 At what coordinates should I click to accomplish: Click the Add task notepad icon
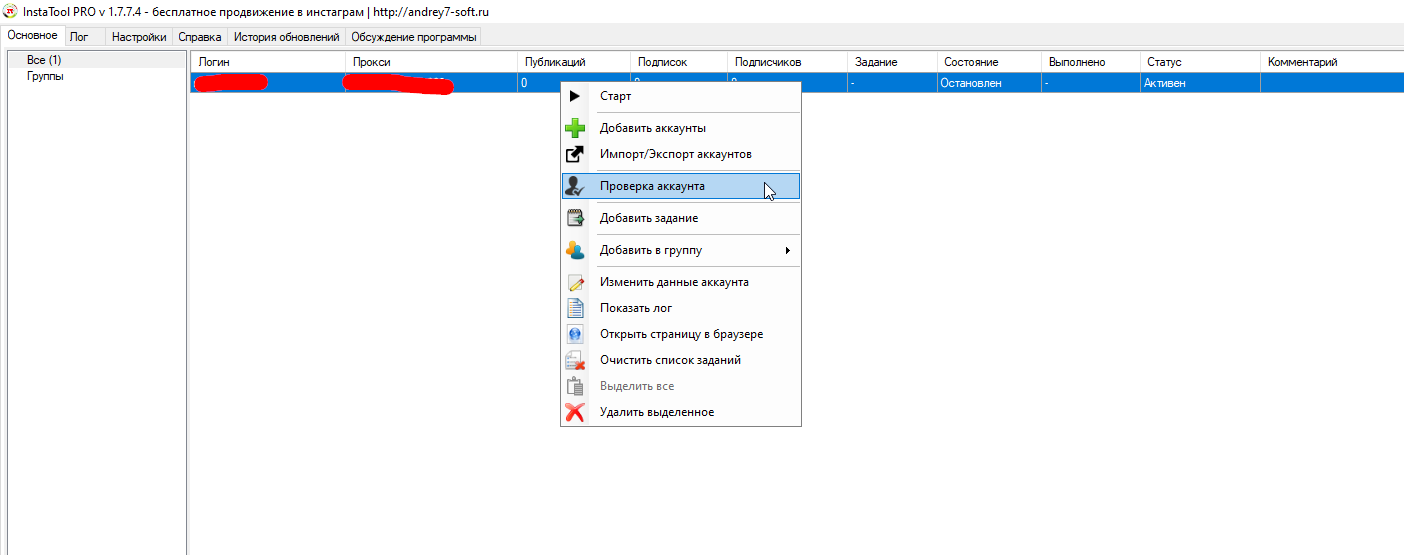[x=575, y=218]
